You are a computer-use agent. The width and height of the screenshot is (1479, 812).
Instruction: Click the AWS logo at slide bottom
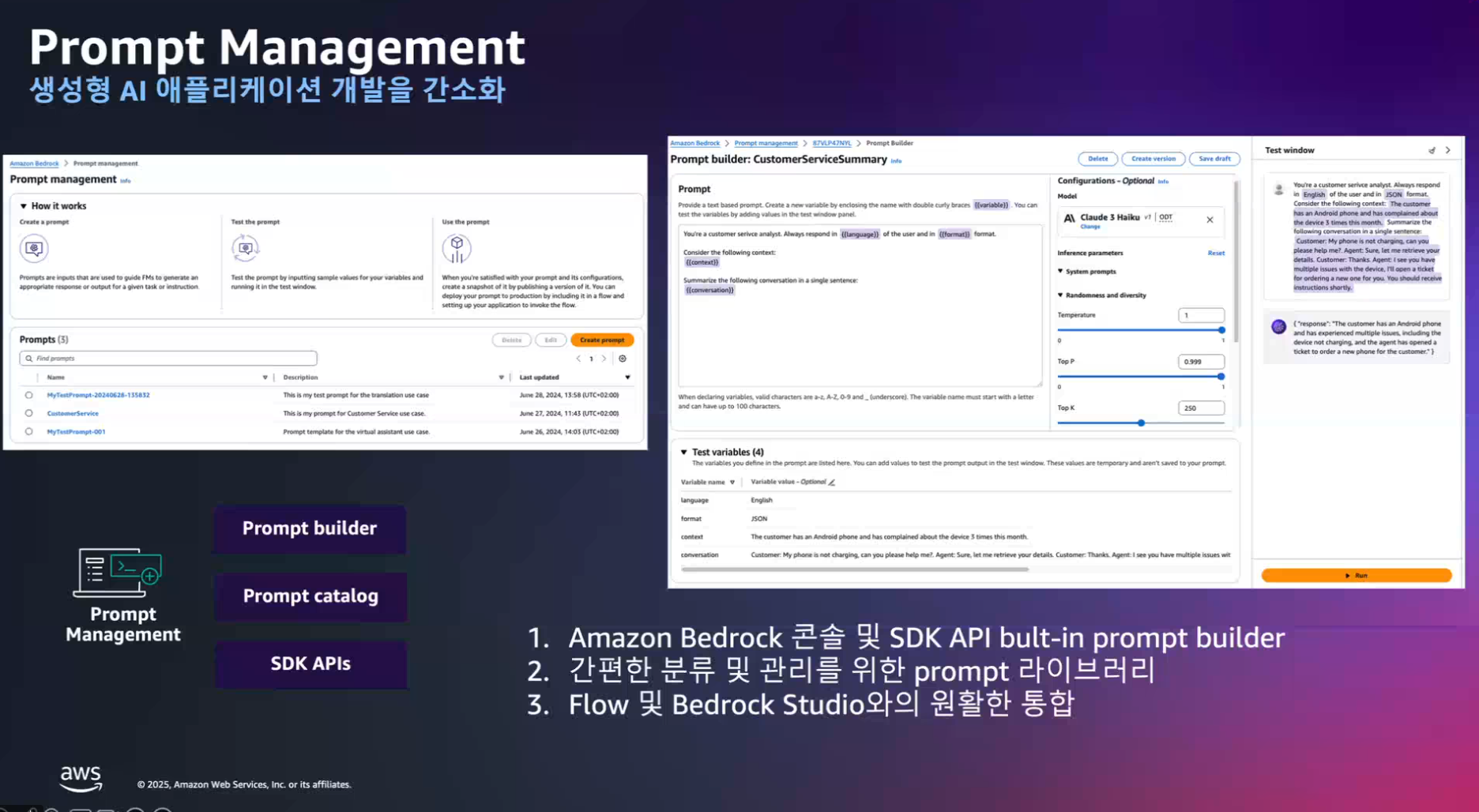[81, 779]
